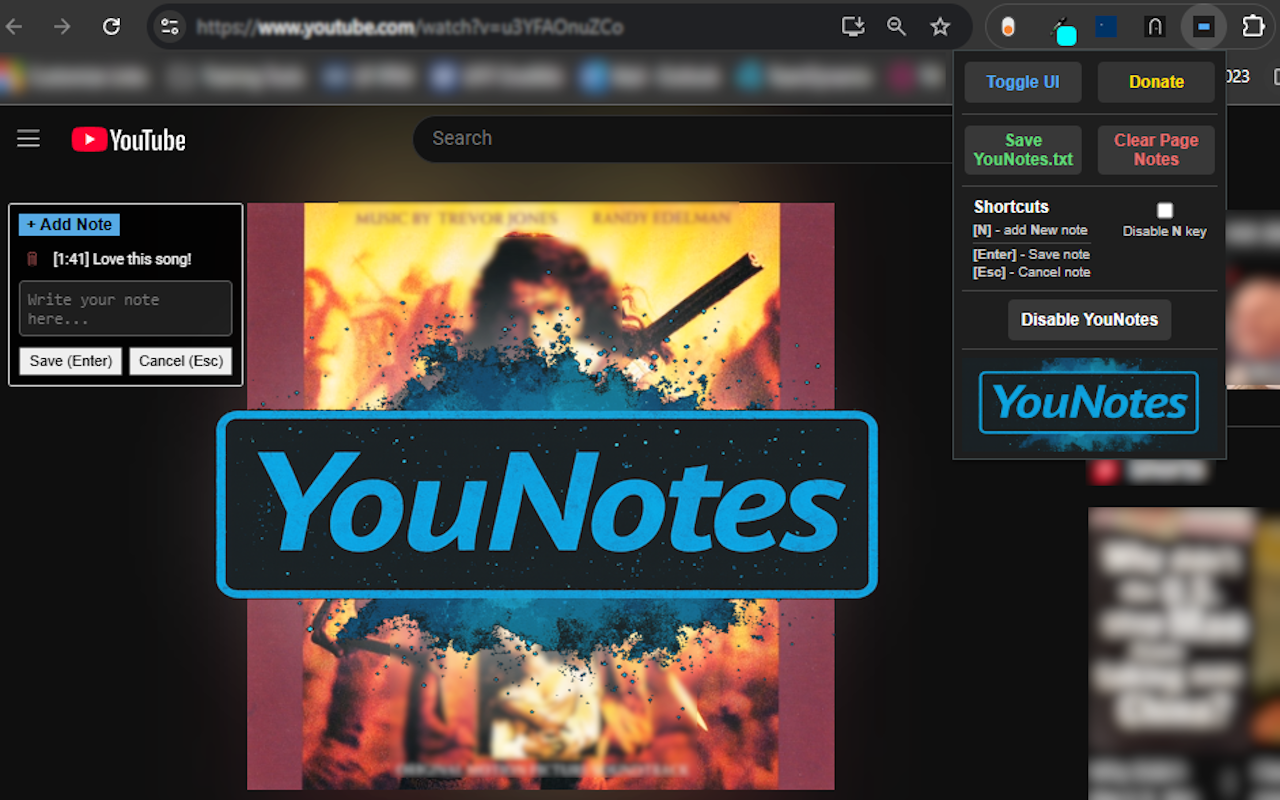Go to the YouTube home logo
The width and height of the screenshot is (1280, 800).
[129, 140]
